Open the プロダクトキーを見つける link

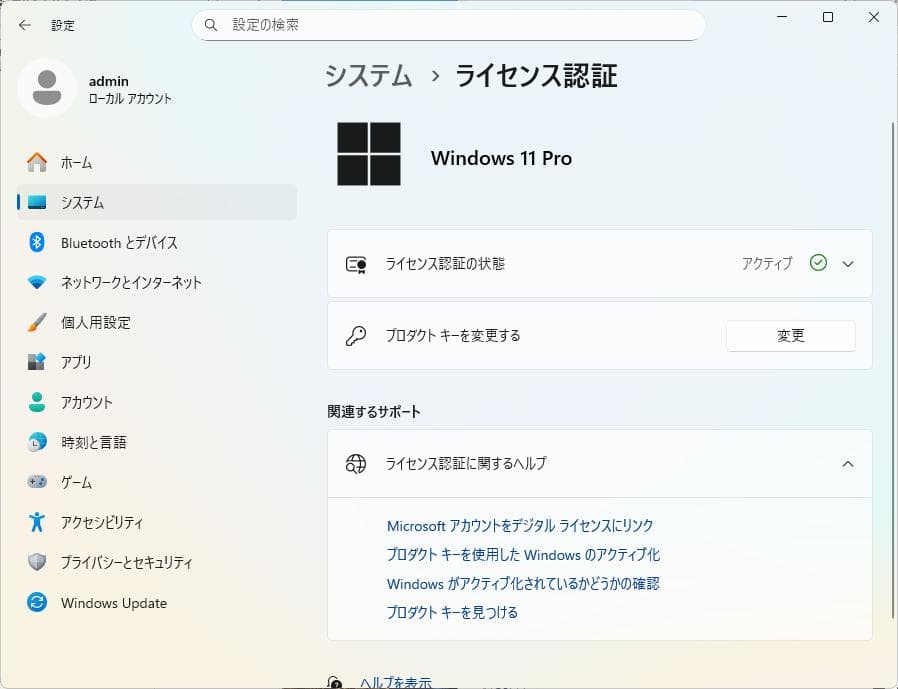click(x=453, y=612)
